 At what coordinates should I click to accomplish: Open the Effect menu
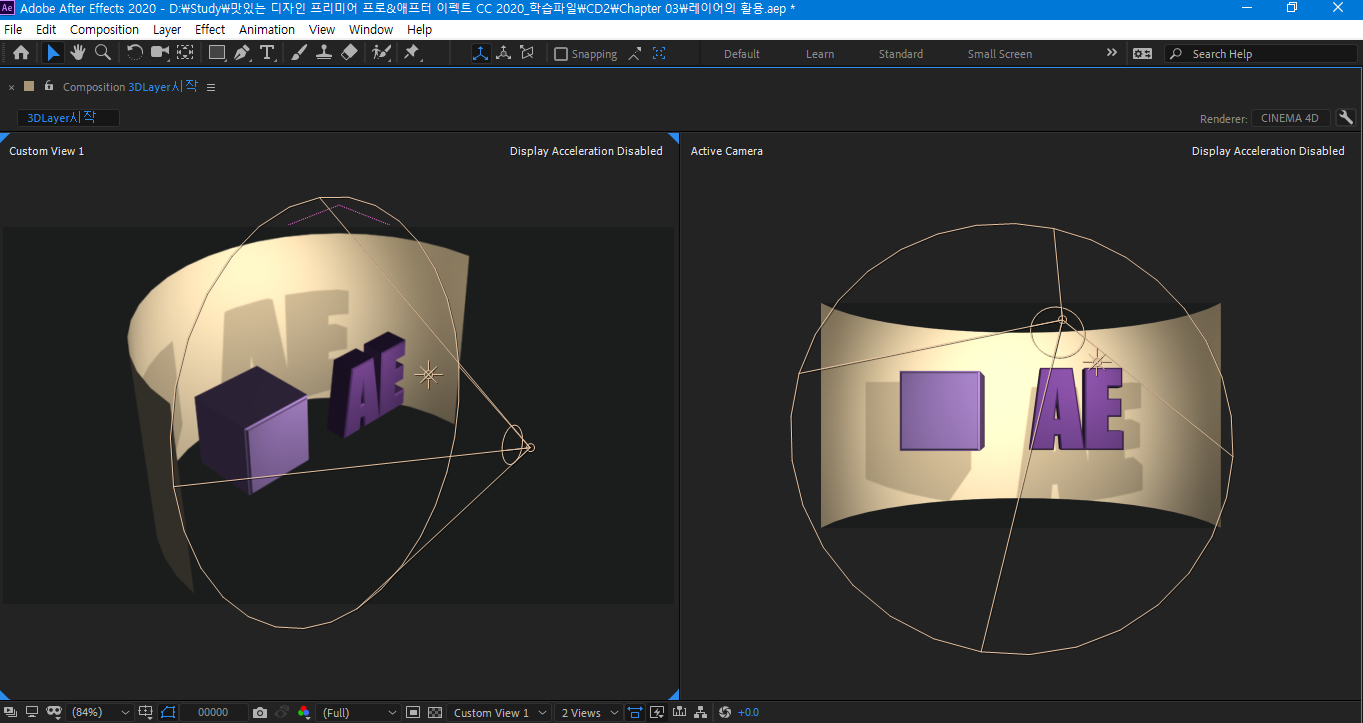[210, 29]
